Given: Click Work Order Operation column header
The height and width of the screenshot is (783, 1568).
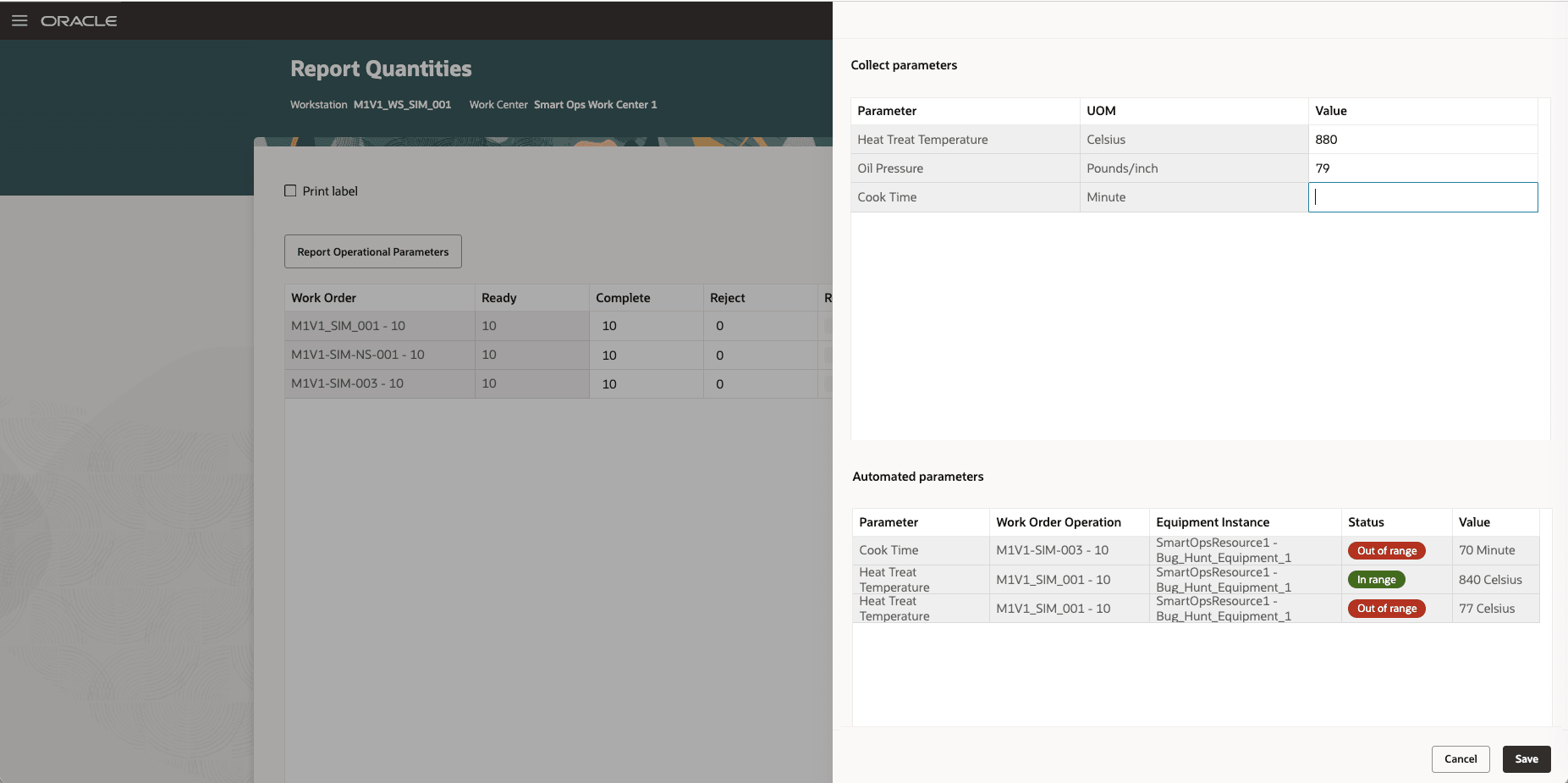Looking at the screenshot, I should coord(1069,522).
